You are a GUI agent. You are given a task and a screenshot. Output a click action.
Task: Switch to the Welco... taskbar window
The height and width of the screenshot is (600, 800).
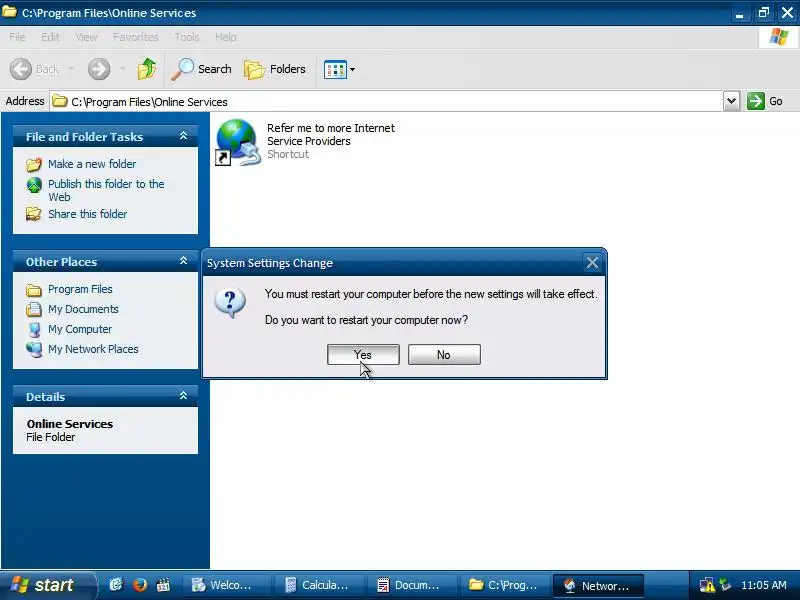pos(227,585)
